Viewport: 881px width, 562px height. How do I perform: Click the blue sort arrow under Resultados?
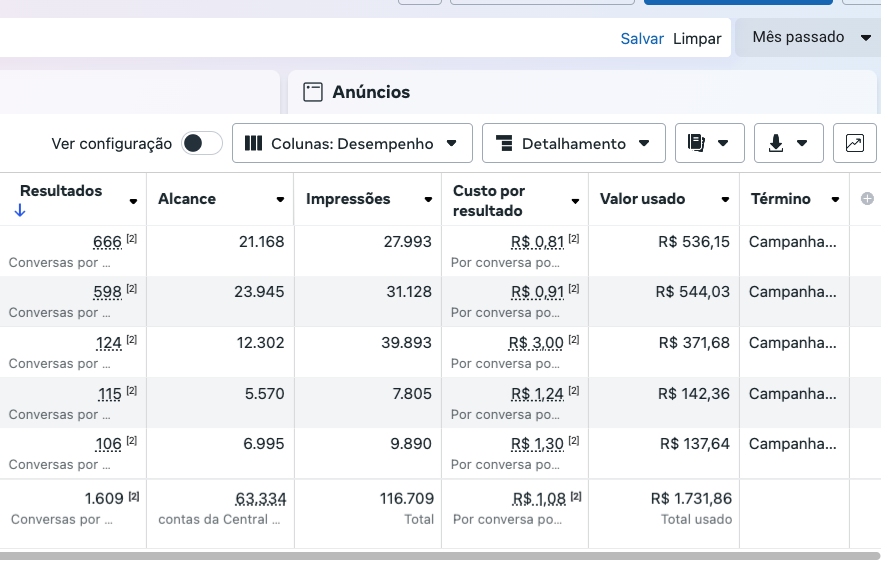coord(20,210)
